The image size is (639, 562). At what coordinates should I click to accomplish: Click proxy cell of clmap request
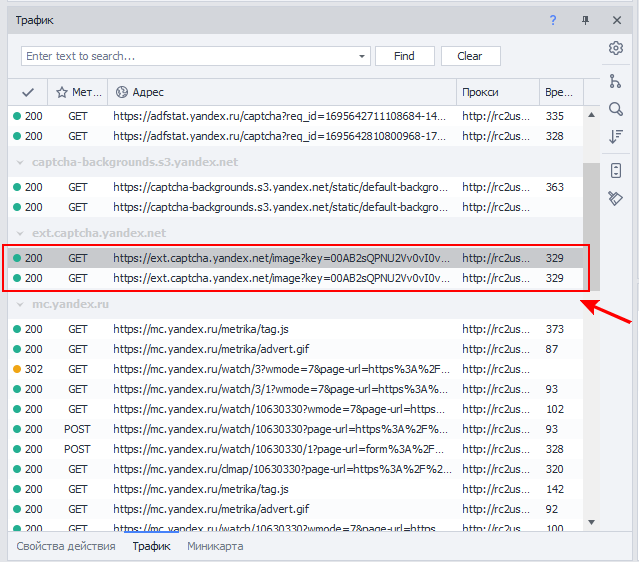[x=496, y=469]
